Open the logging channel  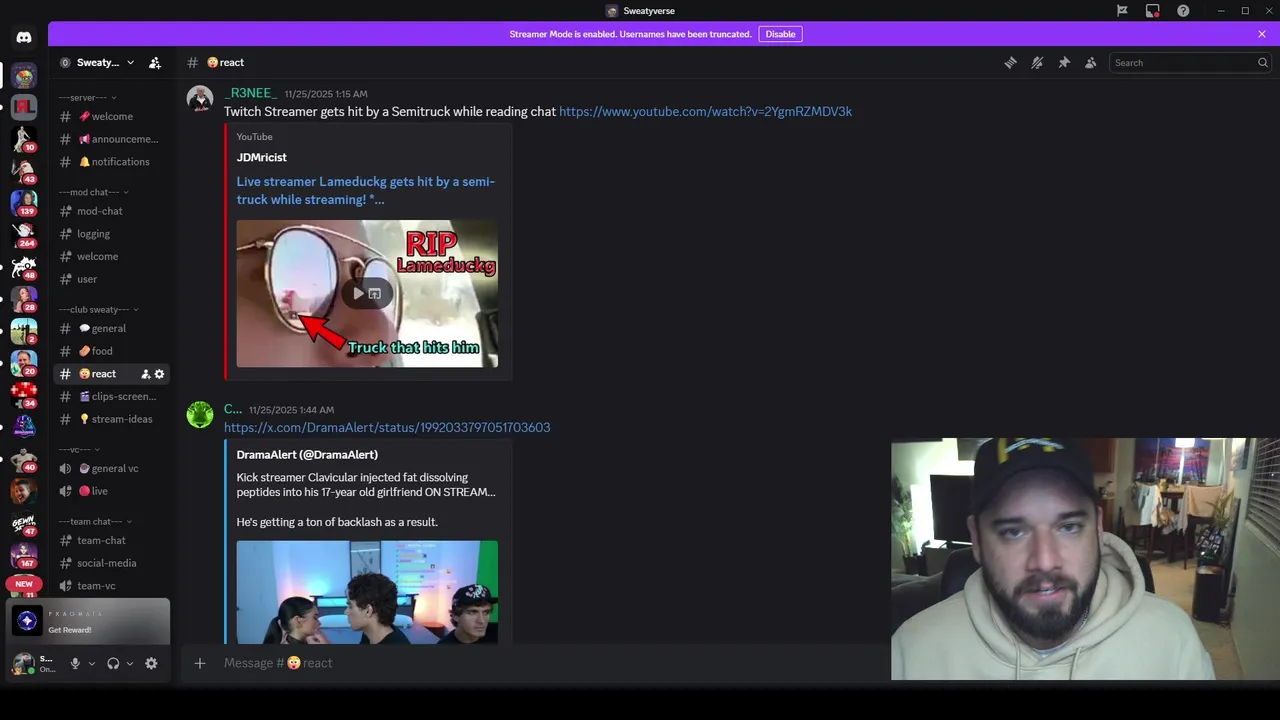click(111, 234)
